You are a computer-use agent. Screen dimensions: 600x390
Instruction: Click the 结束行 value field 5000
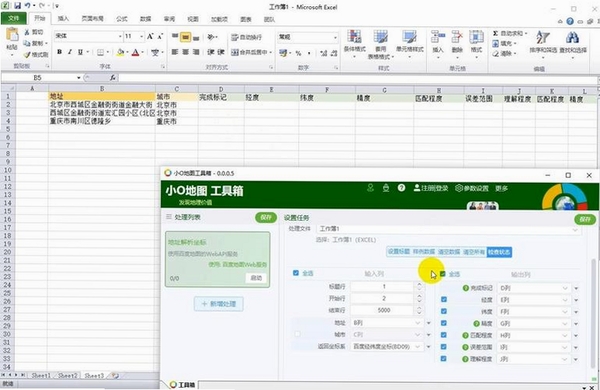[384, 310]
